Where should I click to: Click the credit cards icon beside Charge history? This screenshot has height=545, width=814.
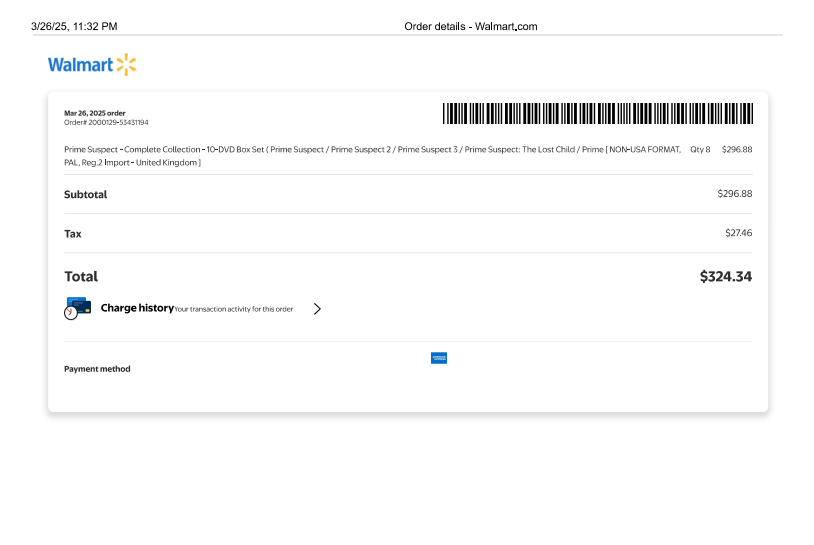[x=78, y=307]
